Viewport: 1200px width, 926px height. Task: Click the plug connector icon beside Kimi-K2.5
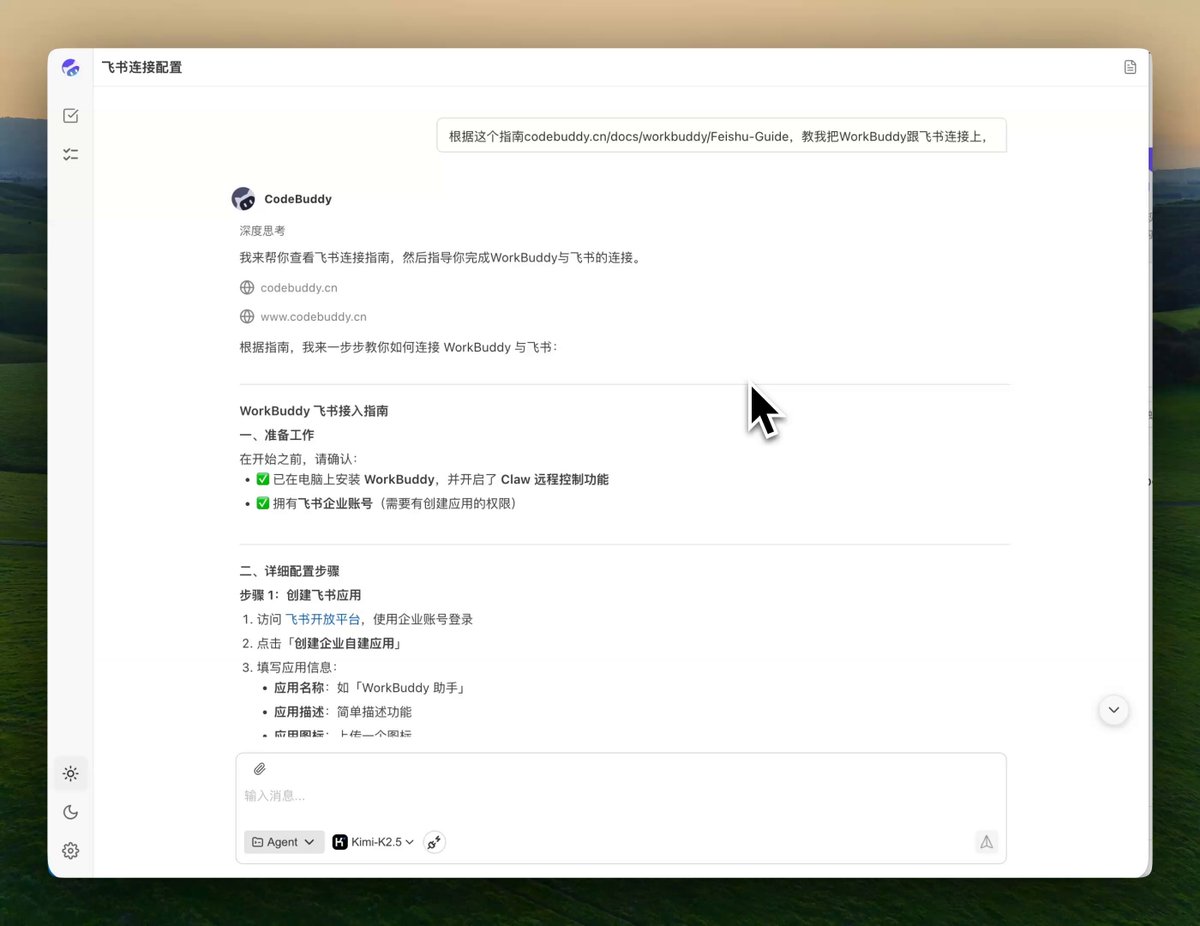[434, 842]
